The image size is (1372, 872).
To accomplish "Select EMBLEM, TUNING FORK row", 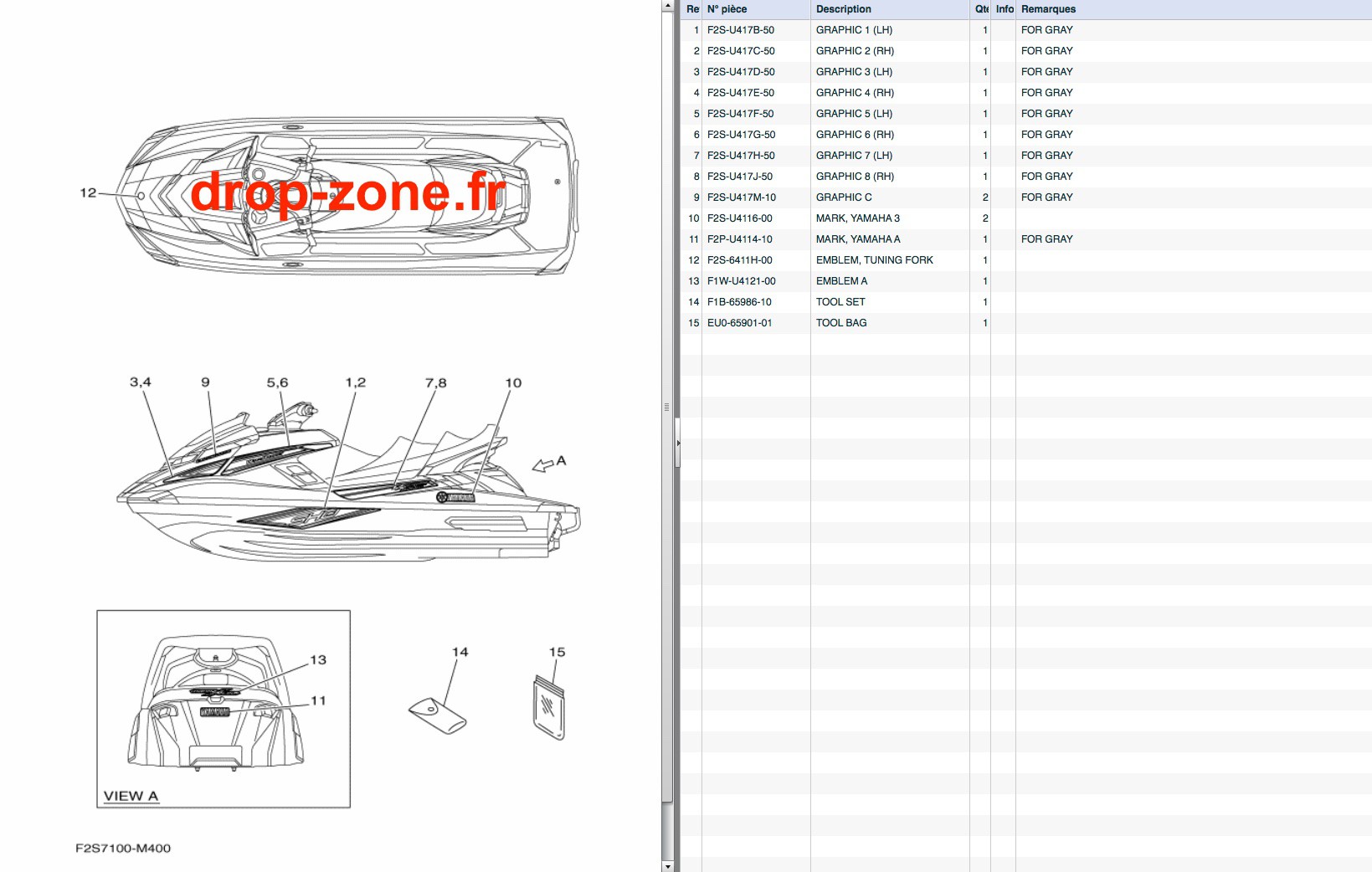I will (1026, 260).
